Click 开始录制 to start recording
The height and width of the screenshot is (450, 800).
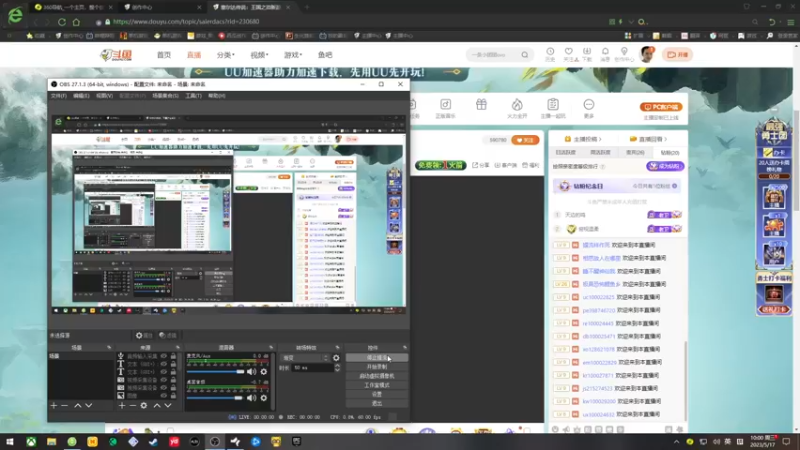[x=377, y=367]
